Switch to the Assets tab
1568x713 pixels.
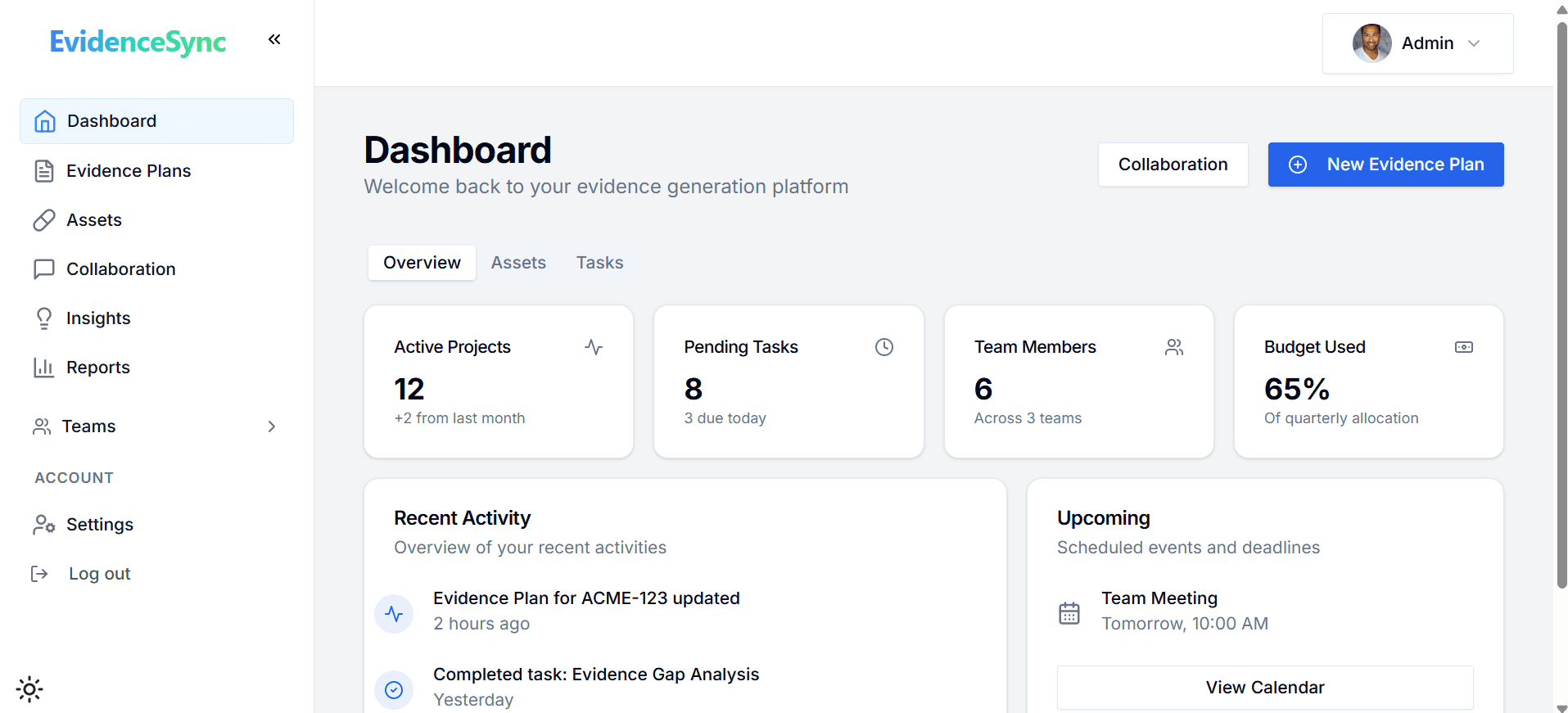518,263
